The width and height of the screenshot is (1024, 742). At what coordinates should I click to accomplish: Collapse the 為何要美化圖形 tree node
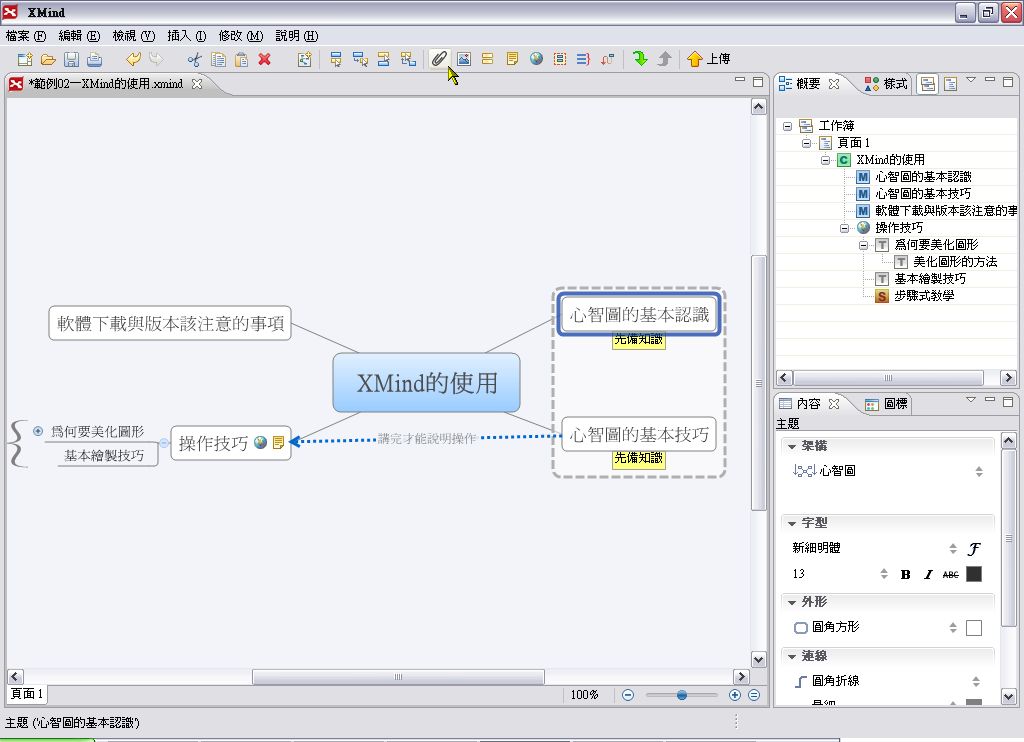(x=863, y=245)
